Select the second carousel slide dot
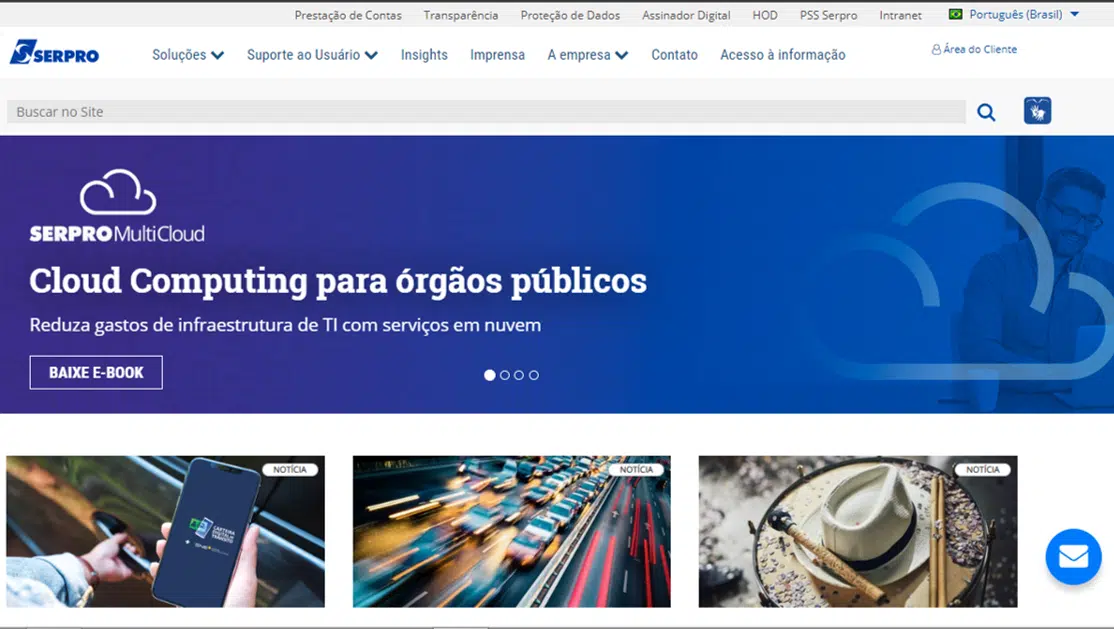This screenshot has height=629, width=1114. point(504,375)
